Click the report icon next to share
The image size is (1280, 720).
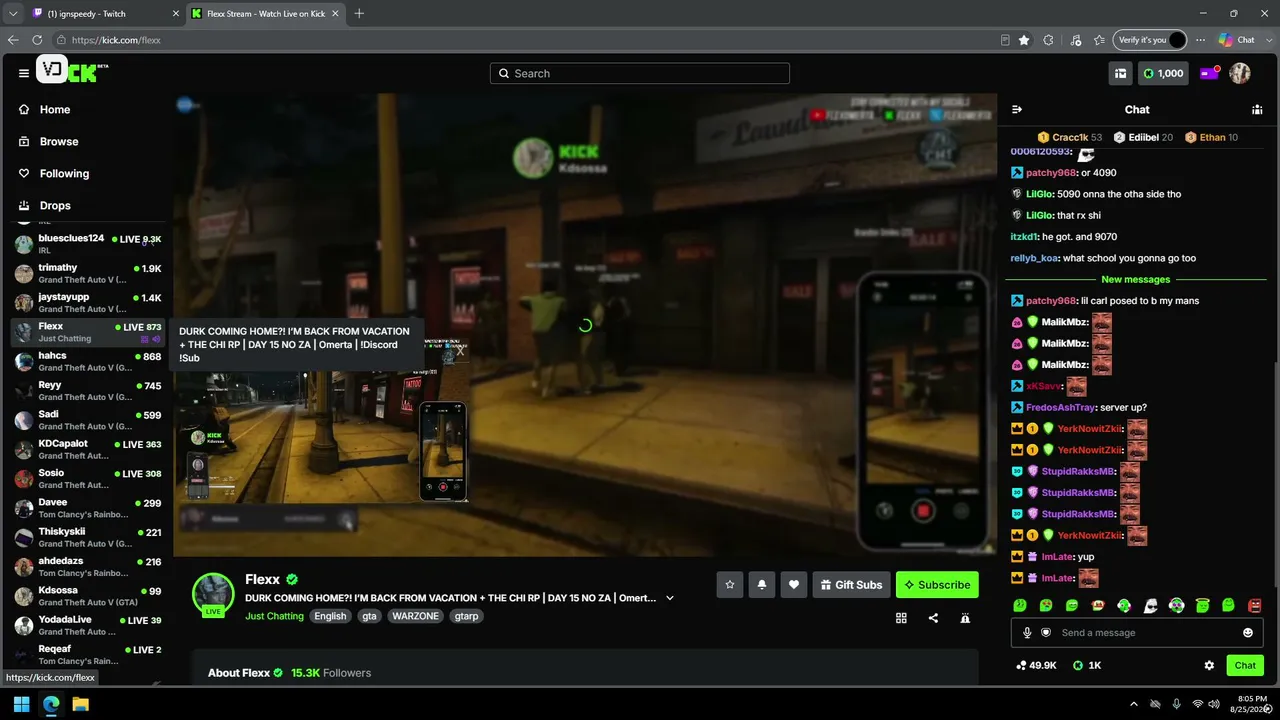click(x=965, y=618)
